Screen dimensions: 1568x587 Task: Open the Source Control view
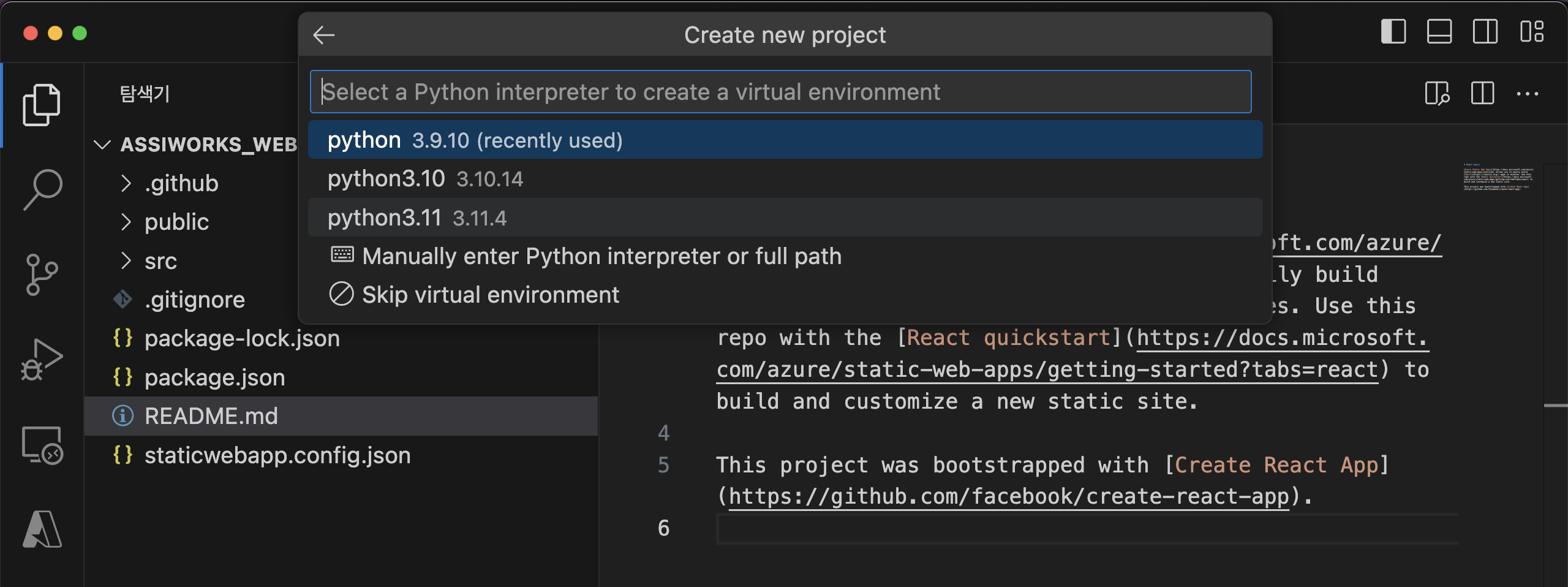[x=42, y=274]
